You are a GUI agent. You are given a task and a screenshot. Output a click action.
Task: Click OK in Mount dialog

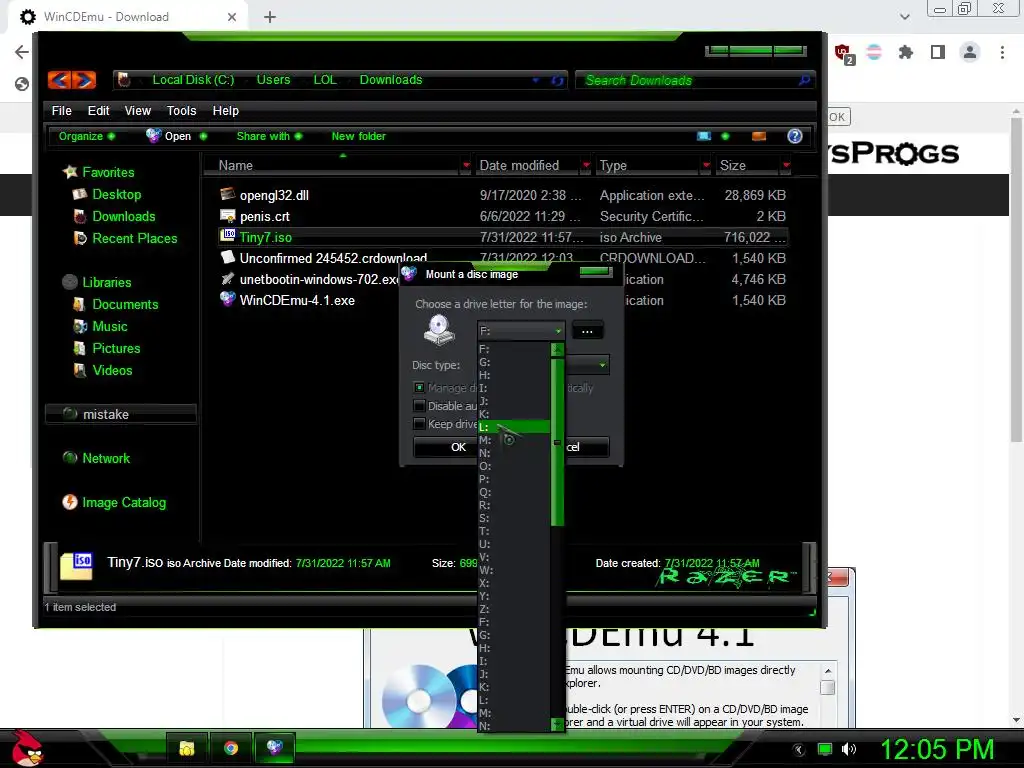click(x=447, y=447)
